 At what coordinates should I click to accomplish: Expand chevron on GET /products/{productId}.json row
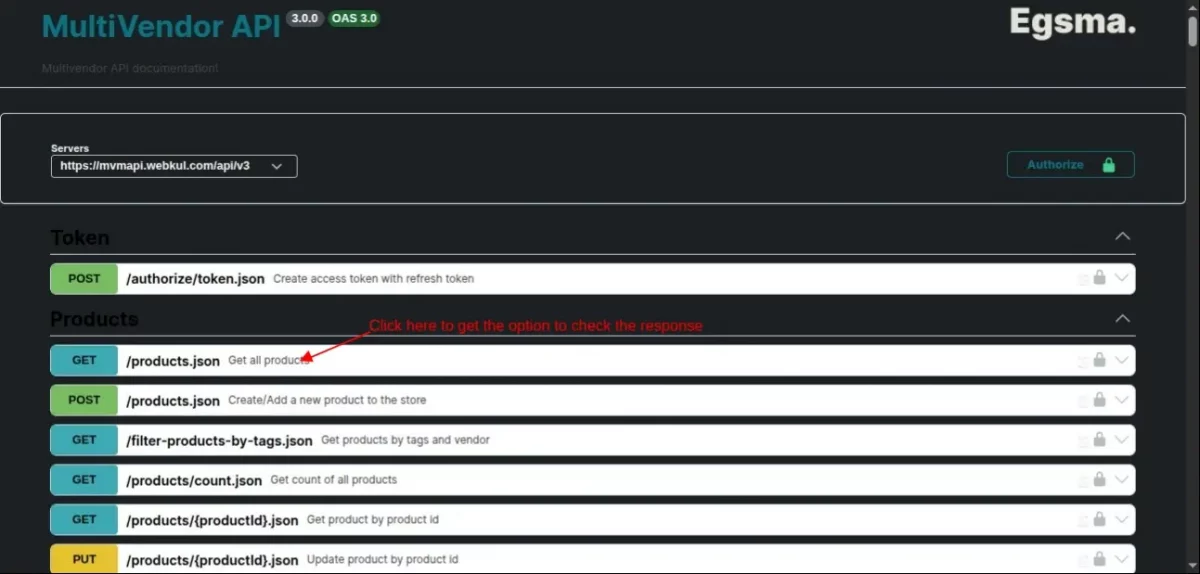point(1122,520)
